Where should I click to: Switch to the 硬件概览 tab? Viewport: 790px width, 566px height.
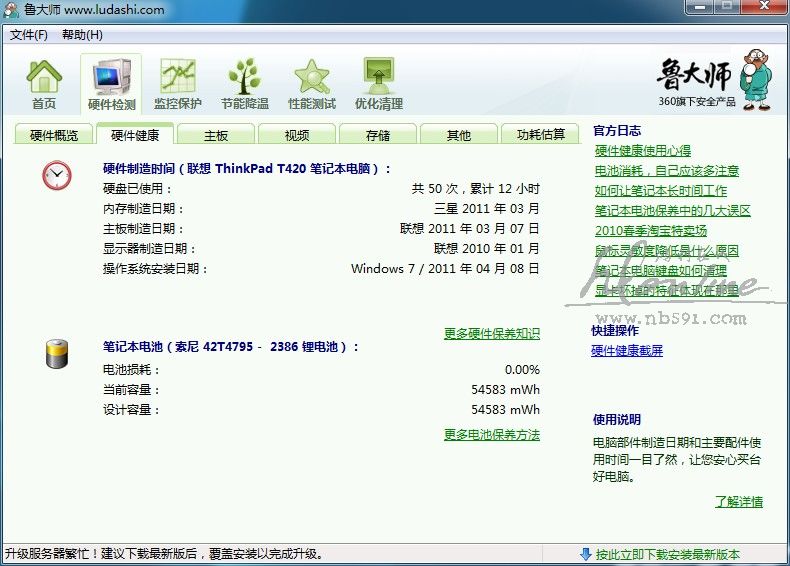[x=54, y=135]
